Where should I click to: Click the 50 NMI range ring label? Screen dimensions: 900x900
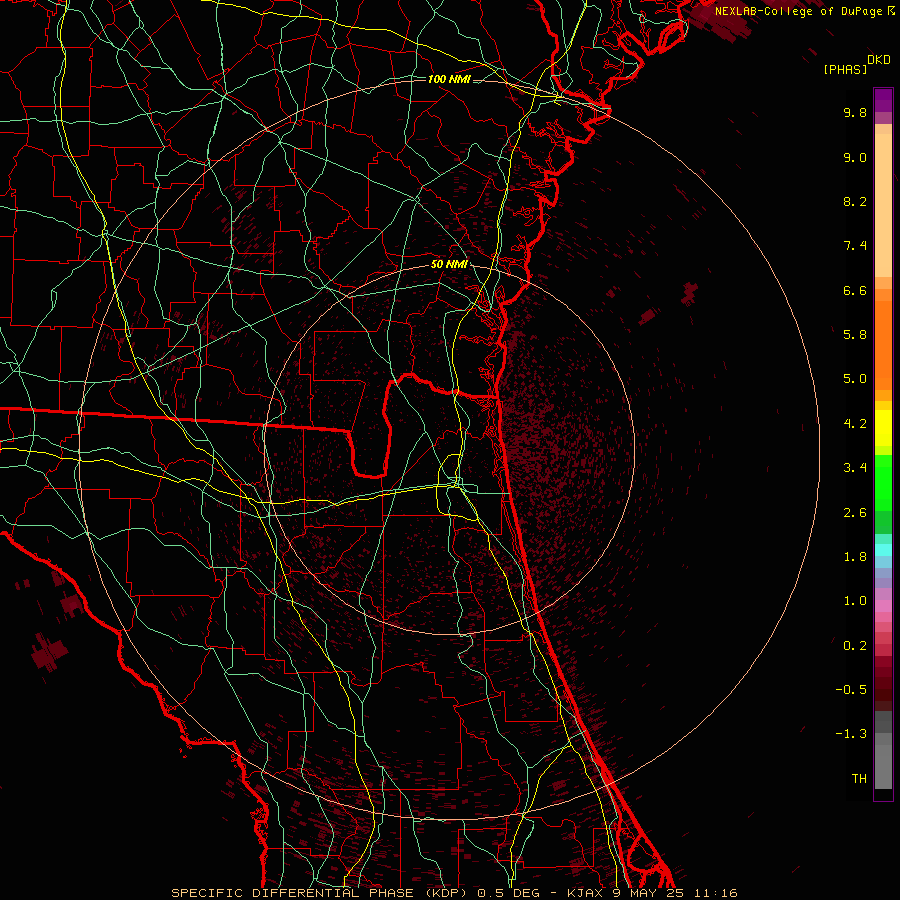click(x=449, y=265)
